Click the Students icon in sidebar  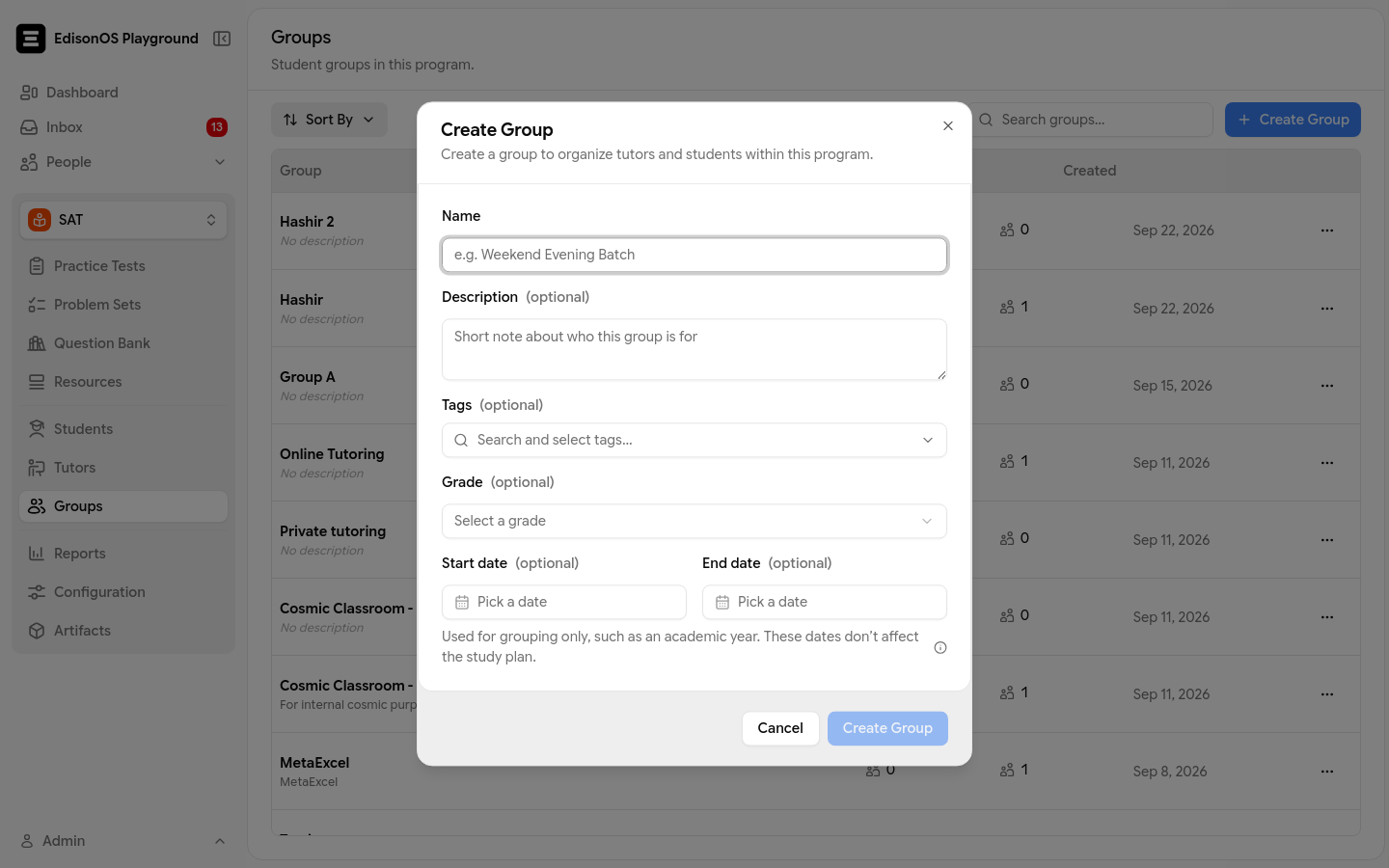point(37,429)
